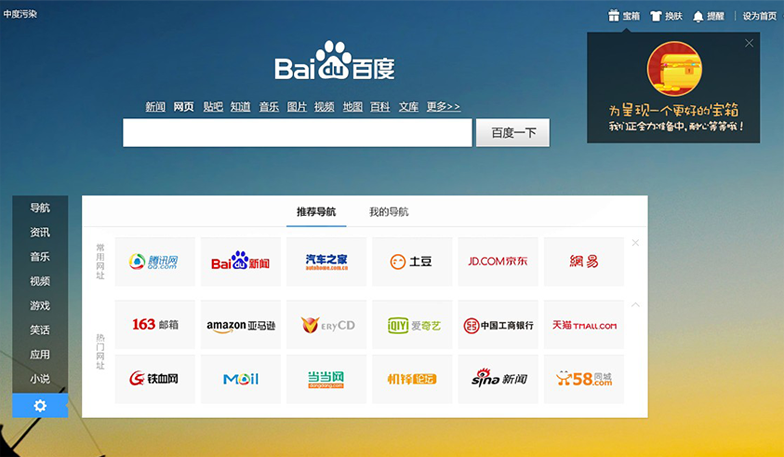Open the Tencent QQ.com site tile
The height and width of the screenshot is (457, 784).
pyautogui.click(x=155, y=262)
